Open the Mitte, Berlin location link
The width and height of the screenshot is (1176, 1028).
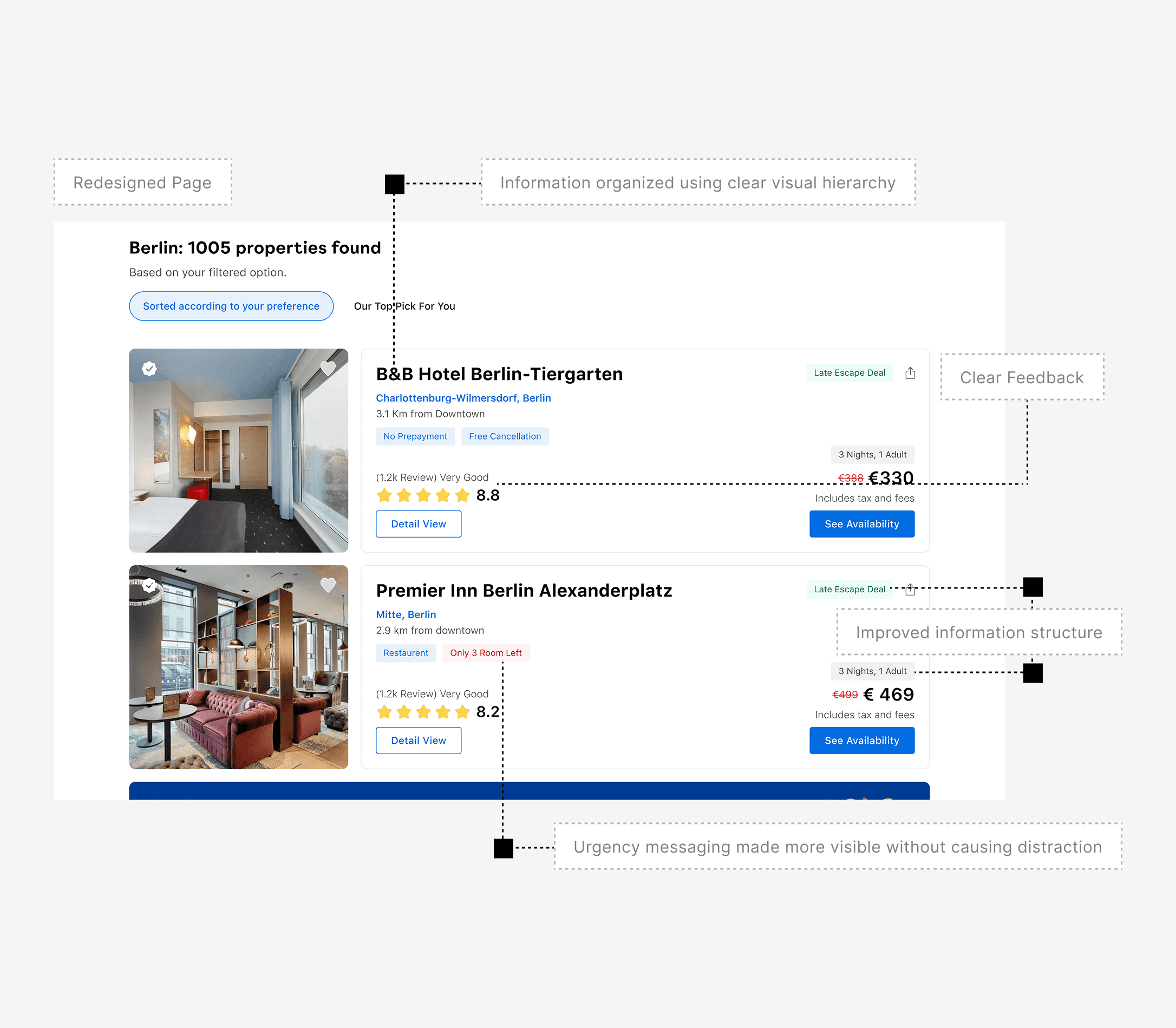tap(406, 614)
